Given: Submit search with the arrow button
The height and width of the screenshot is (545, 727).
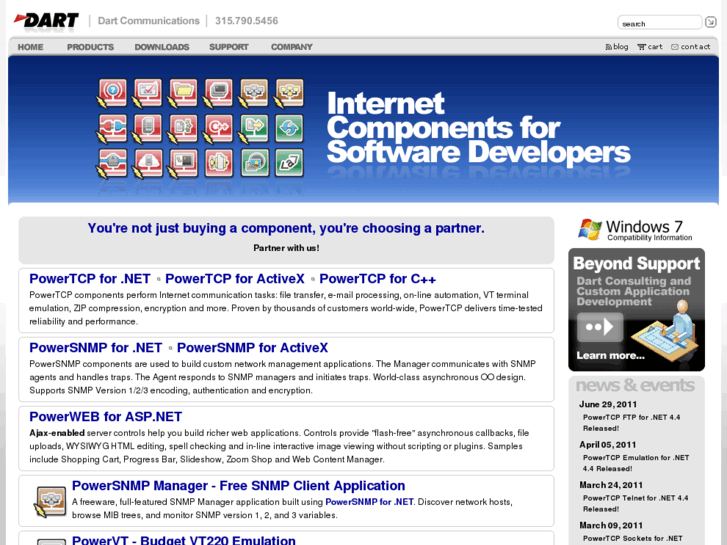Looking at the screenshot, I should point(710,22).
